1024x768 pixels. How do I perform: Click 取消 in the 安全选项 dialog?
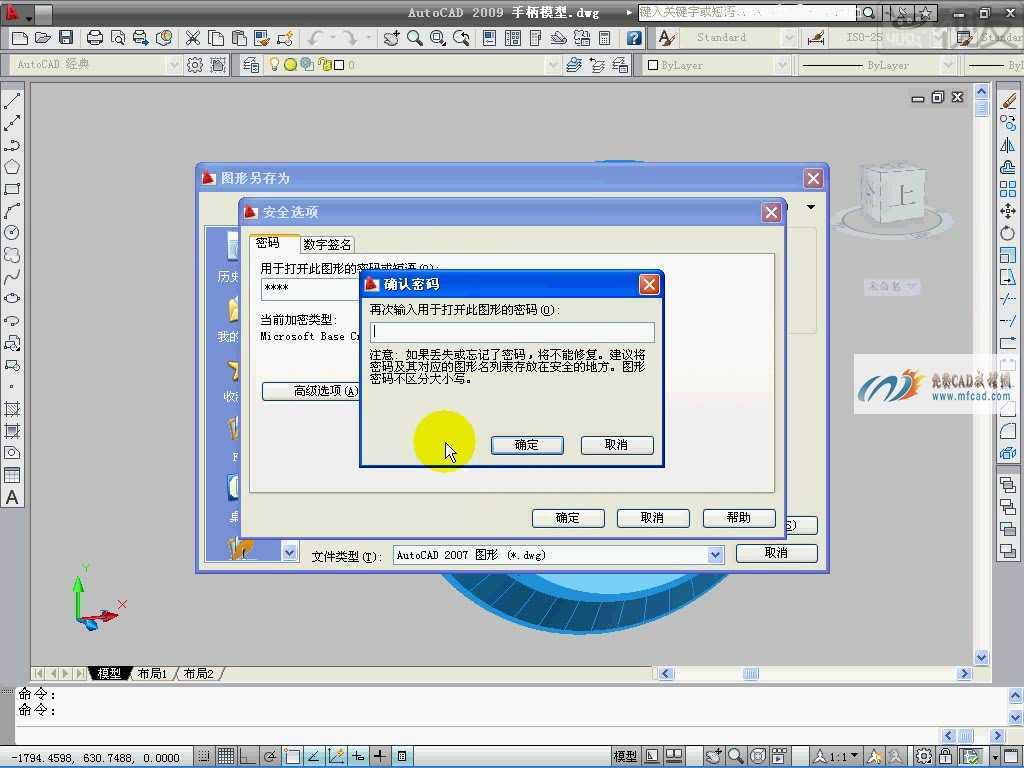tap(652, 518)
